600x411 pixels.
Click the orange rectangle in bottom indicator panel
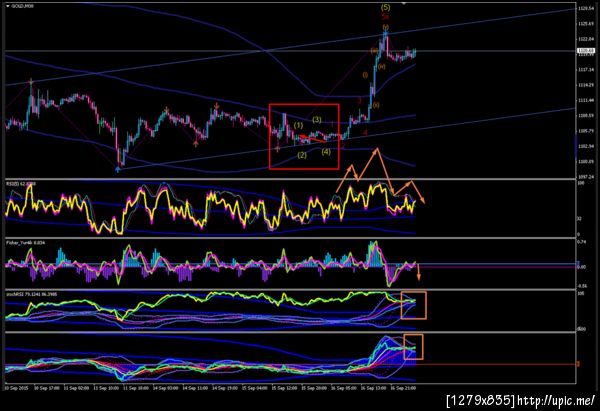(413, 347)
